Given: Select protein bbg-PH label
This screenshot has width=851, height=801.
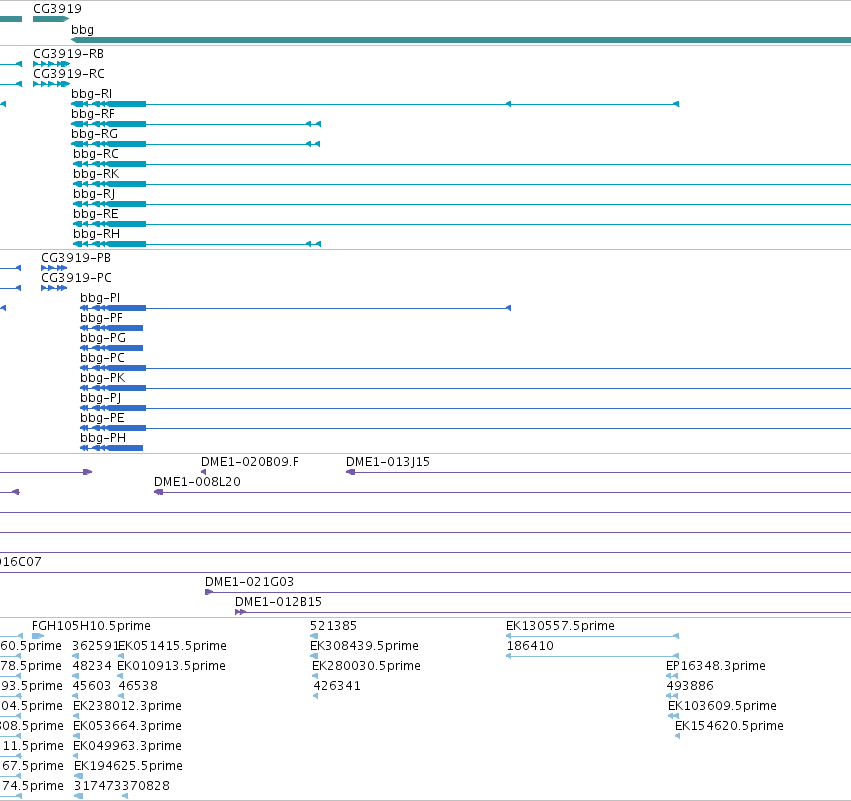Looking at the screenshot, I should tap(103, 438).
